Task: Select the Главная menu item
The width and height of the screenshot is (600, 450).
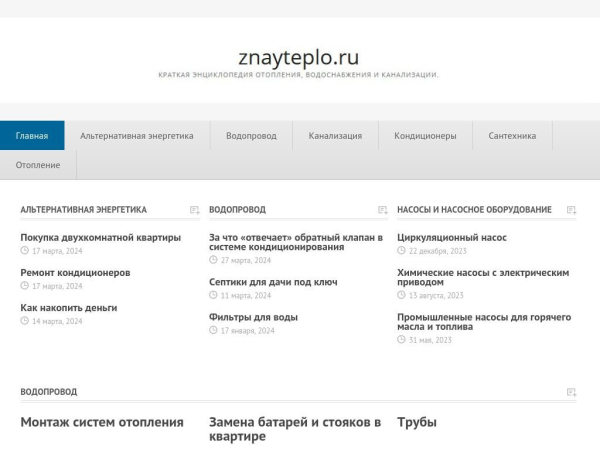Action: point(32,135)
